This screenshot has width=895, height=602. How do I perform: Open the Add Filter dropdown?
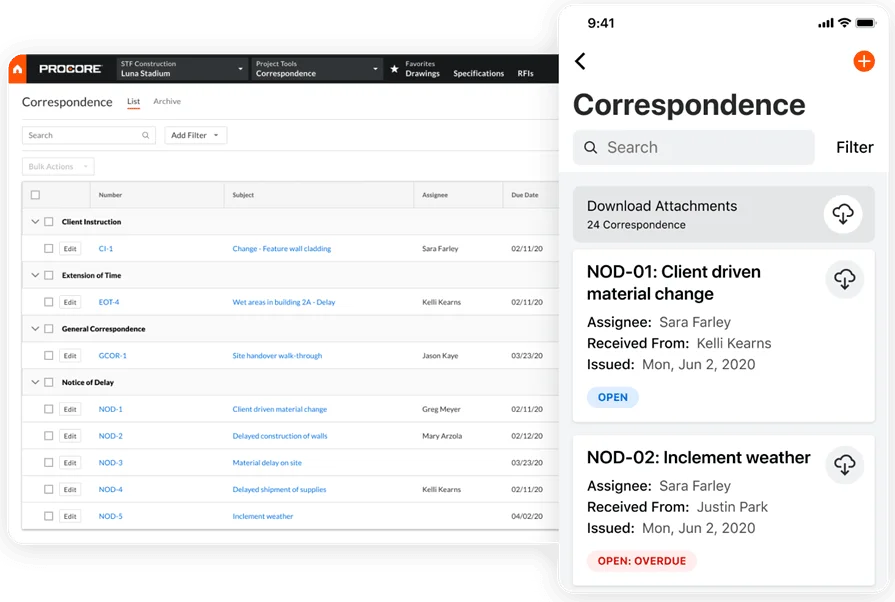195,135
